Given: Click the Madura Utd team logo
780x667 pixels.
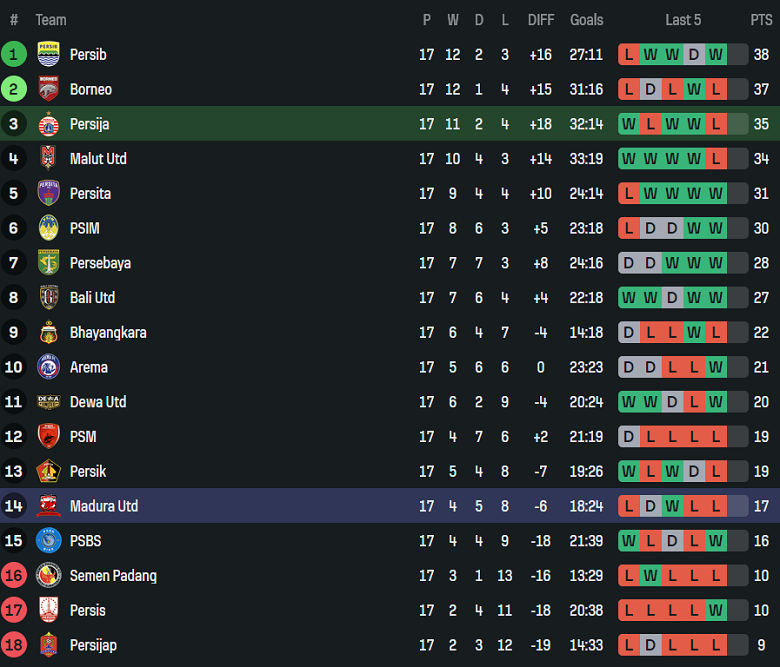Looking at the screenshot, I should point(48,506).
